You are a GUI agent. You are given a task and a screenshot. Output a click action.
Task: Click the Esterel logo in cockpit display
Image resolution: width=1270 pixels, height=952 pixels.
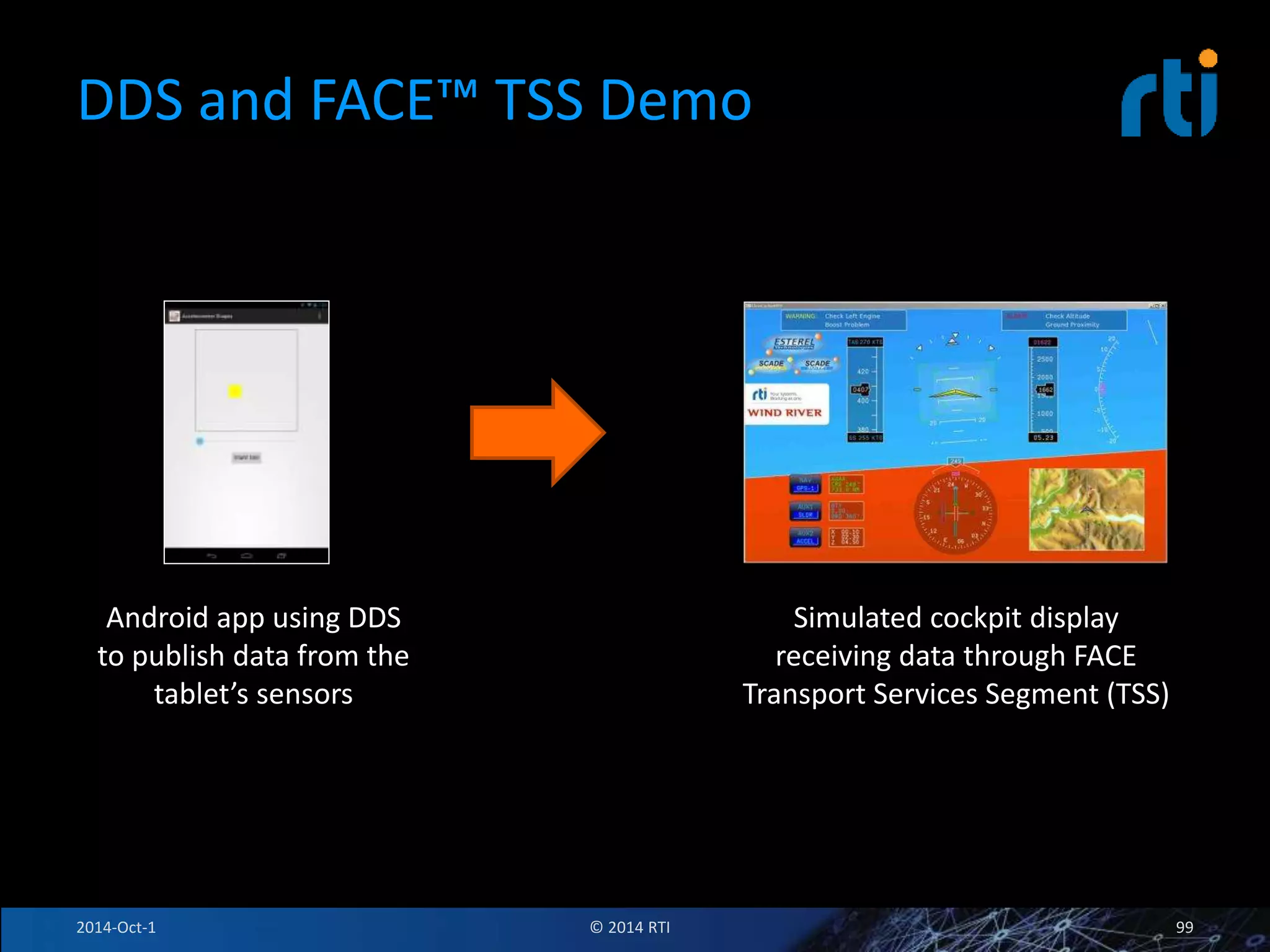pyautogui.click(x=794, y=343)
